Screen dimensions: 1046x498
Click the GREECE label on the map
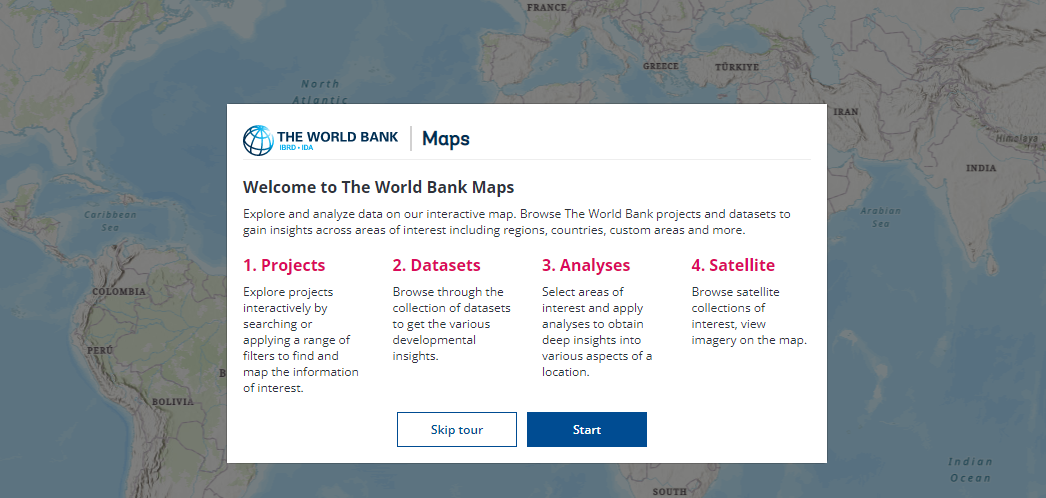point(660,66)
